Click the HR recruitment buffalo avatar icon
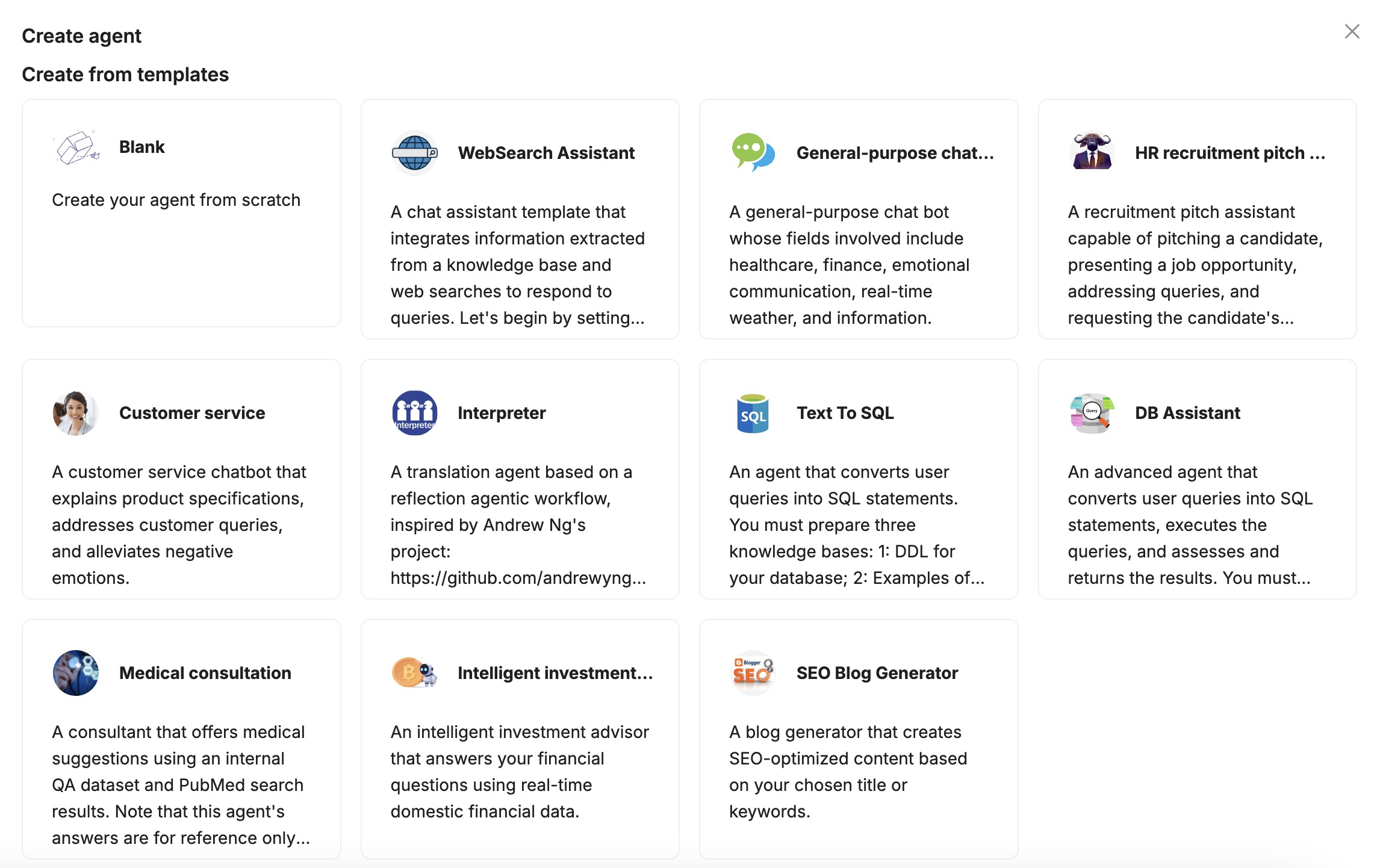This screenshot has width=1380, height=868. coord(1092,153)
